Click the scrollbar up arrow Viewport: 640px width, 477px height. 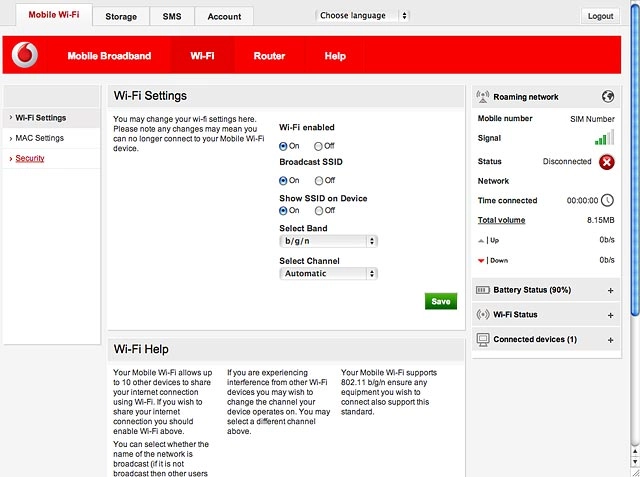pyautogui.click(x=635, y=451)
